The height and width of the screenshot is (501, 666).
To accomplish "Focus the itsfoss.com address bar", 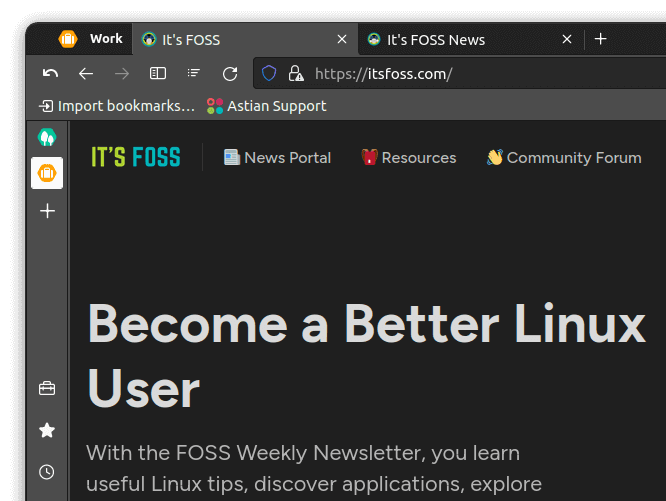I will [x=460, y=73].
